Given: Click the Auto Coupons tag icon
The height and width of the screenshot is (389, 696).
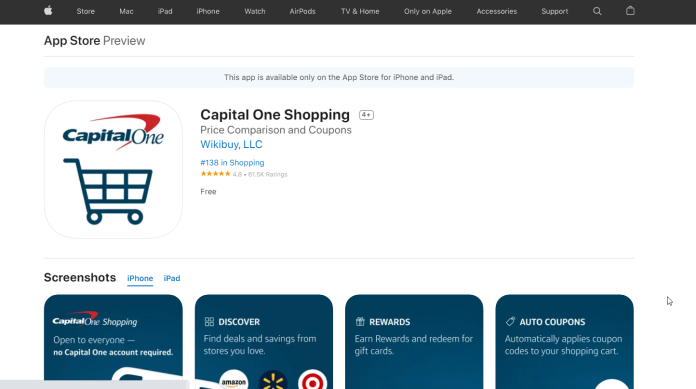Looking at the screenshot, I should [510, 322].
